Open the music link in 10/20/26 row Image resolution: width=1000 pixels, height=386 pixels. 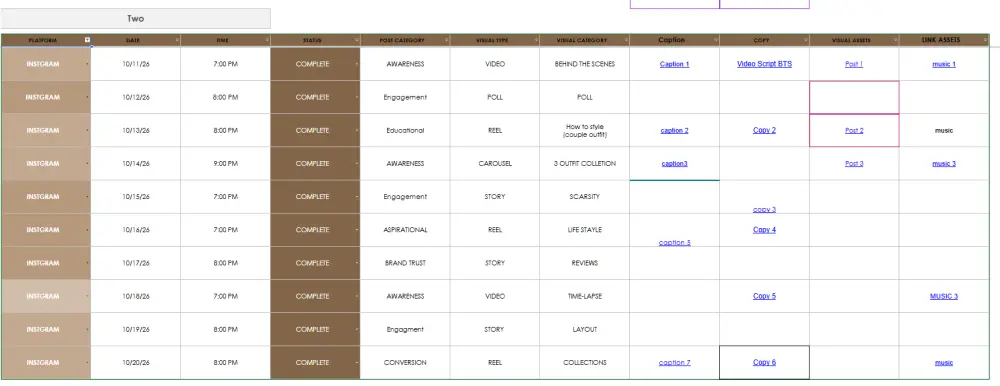944,363
